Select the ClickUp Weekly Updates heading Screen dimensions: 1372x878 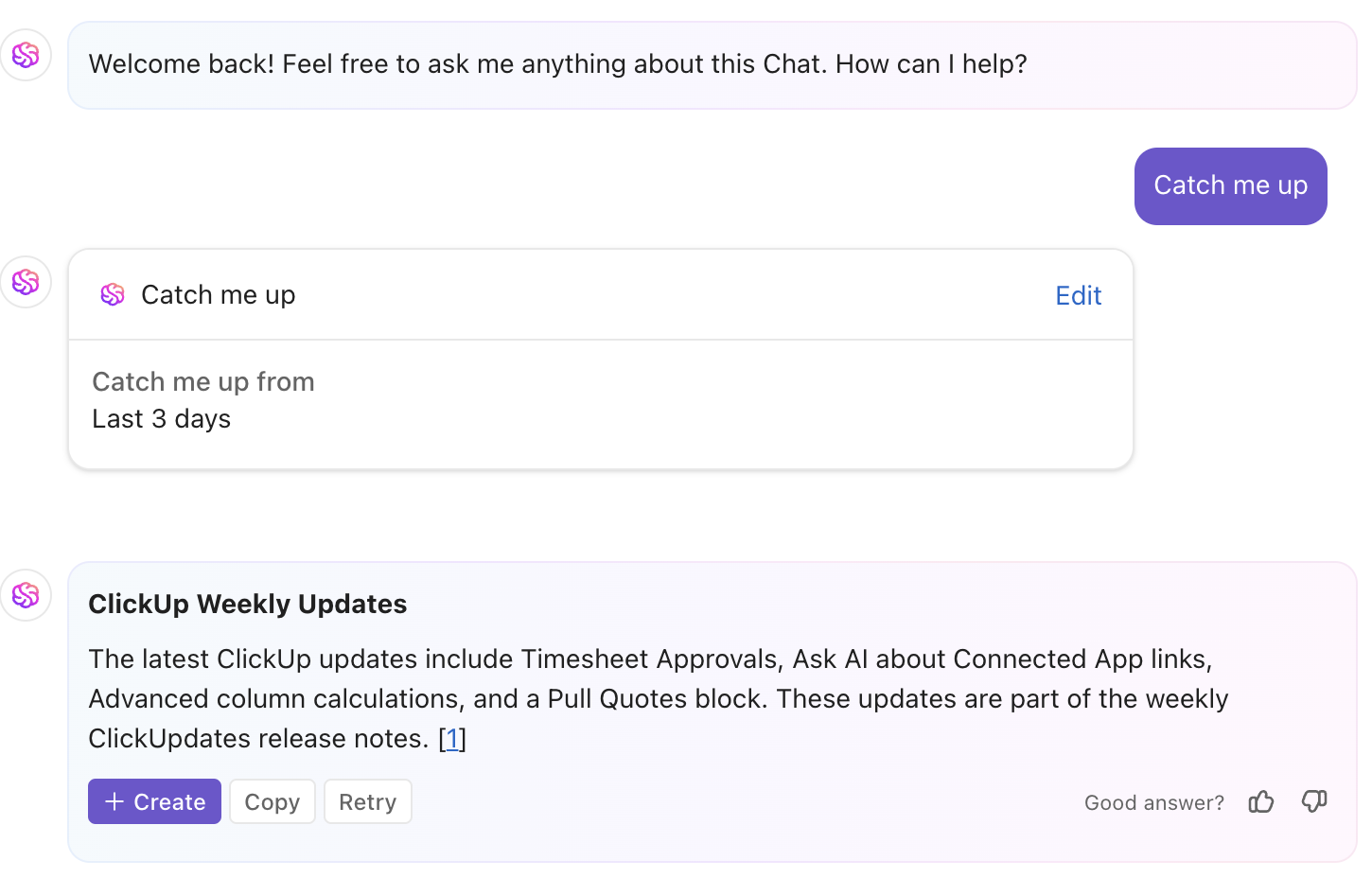(247, 604)
